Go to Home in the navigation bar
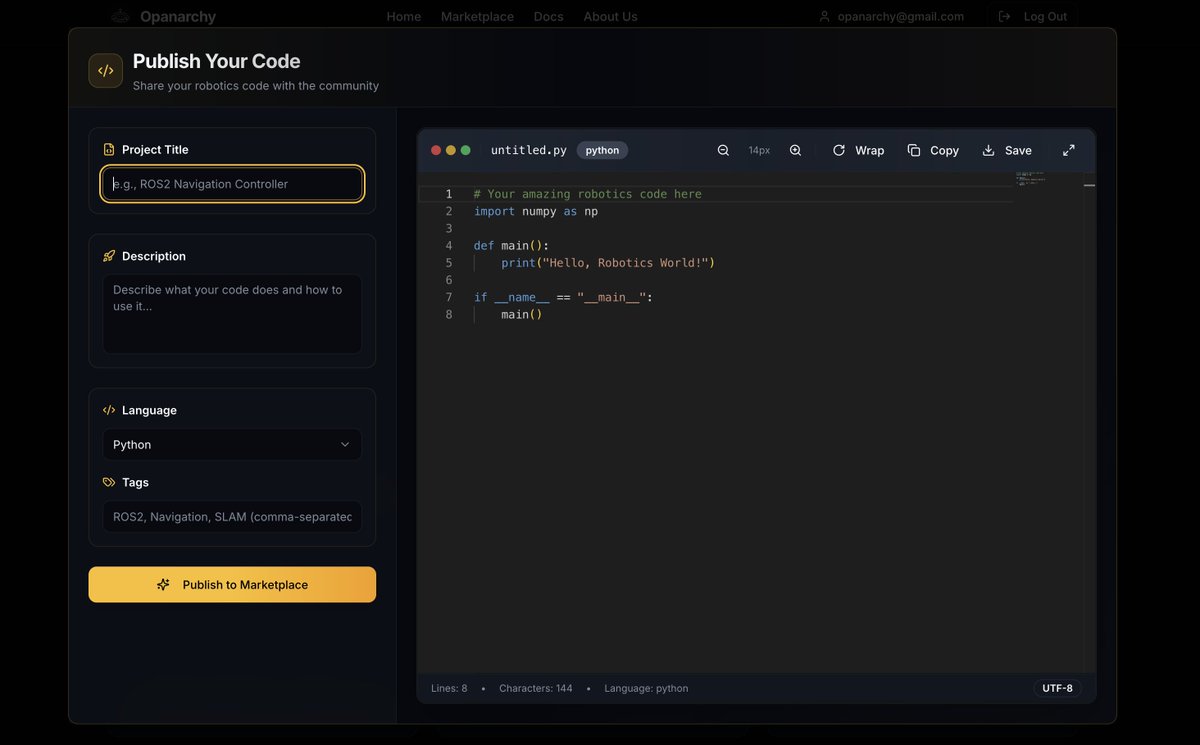This screenshot has height=745, width=1200. coord(404,16)
